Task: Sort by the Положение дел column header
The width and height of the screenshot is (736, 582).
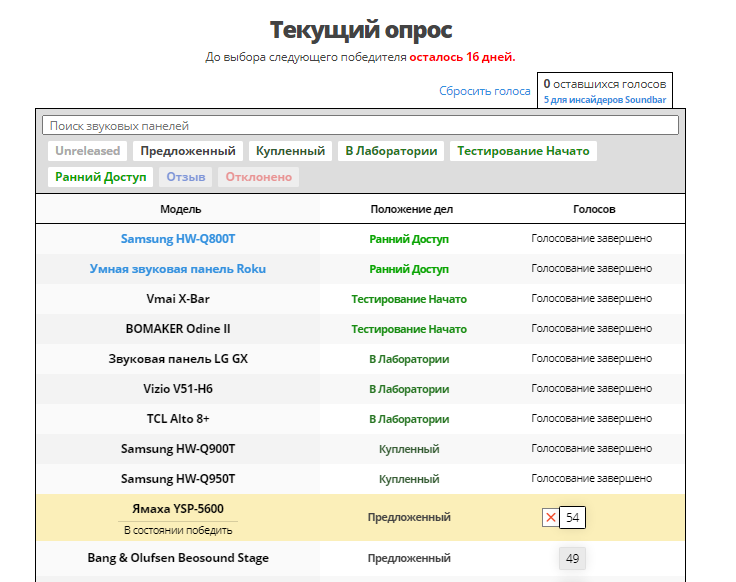Action: click(411, 209)
